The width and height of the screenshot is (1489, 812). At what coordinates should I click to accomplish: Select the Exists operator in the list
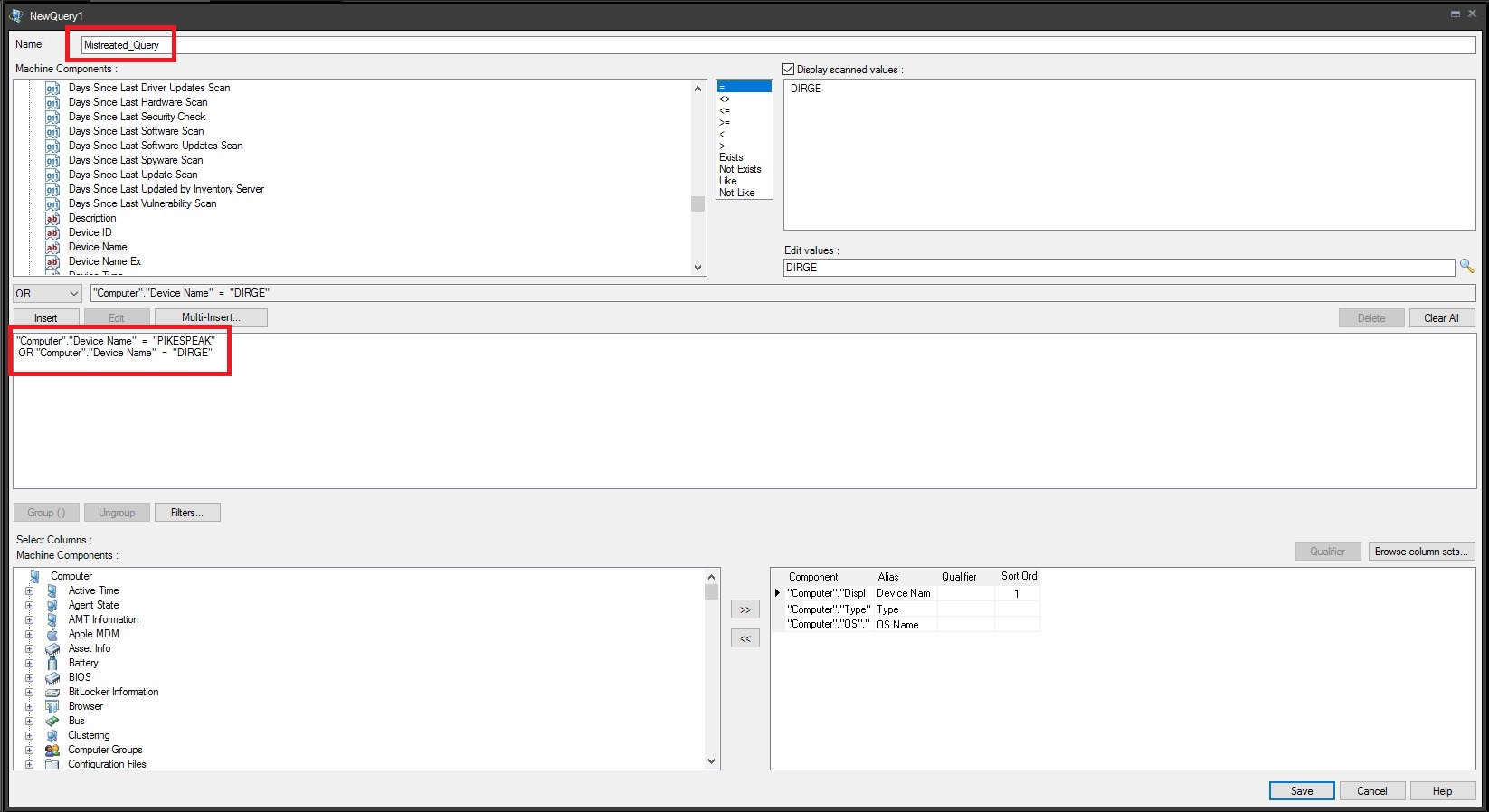point(744,157)
